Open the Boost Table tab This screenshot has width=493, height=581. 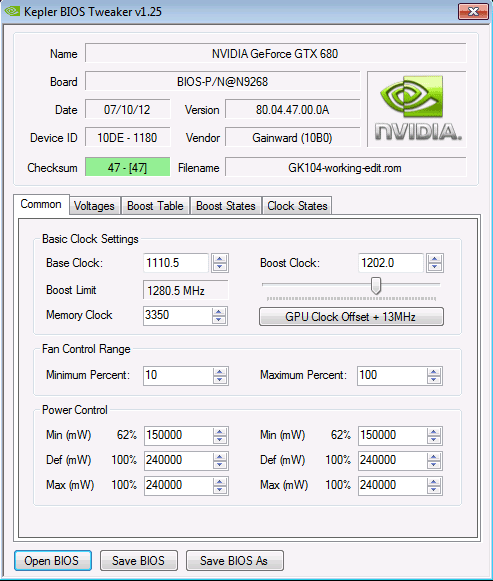[155, 206]
